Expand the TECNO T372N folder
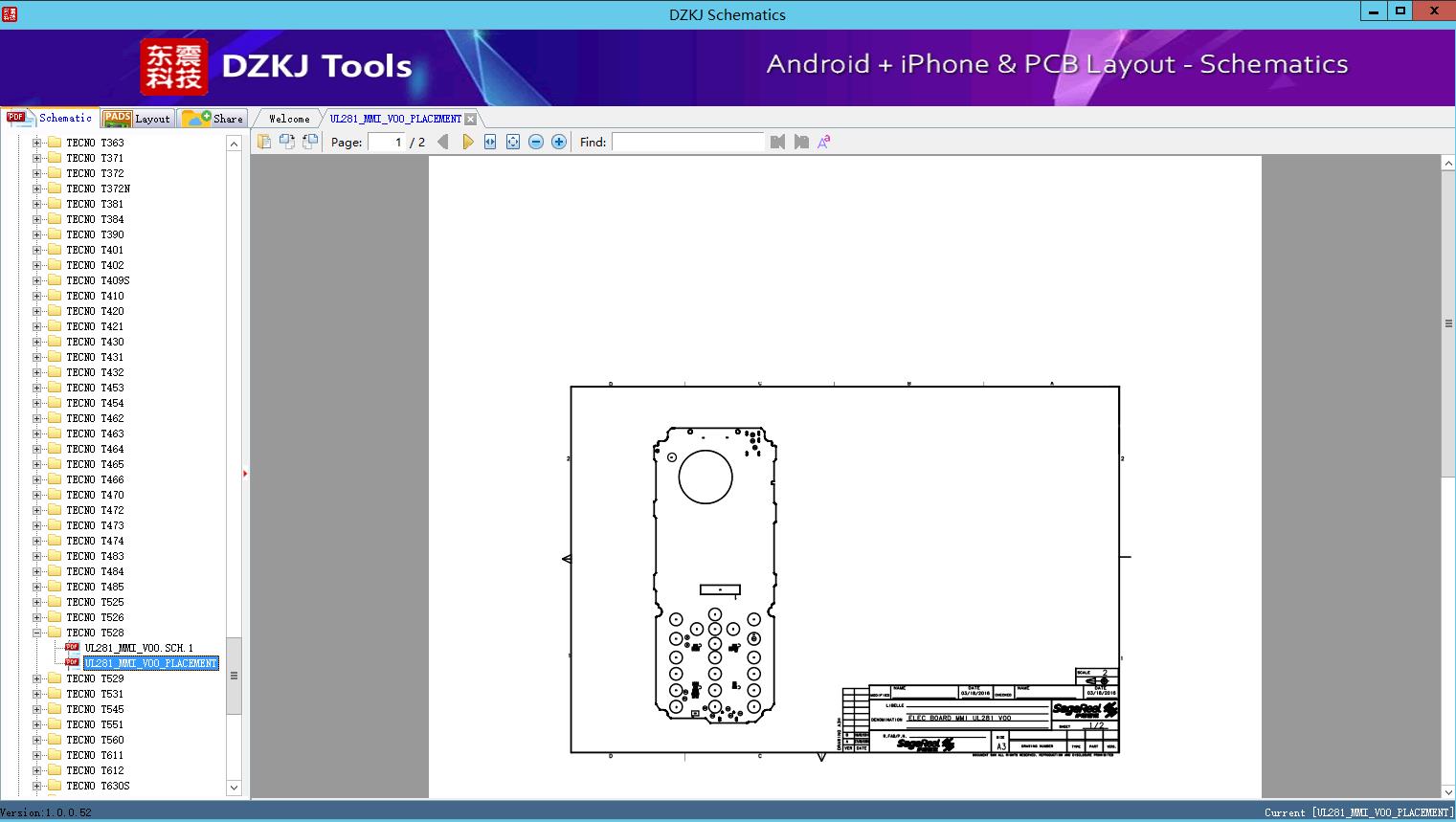The height and width of the screenshot is (822, 1456). [x=36, y=189]
